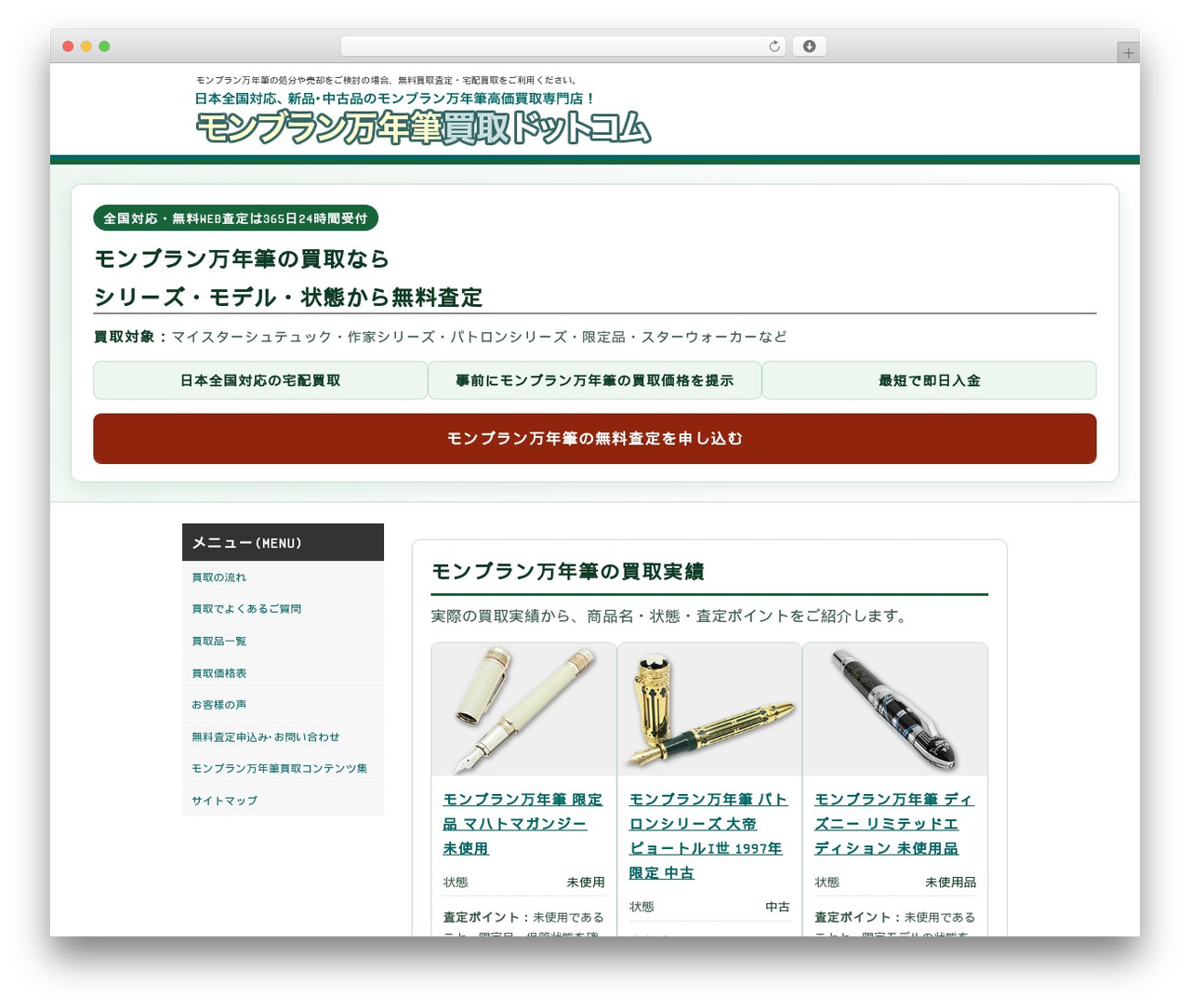Click the モンブラン万年筆の買取実績 heading

tap(567, 571)
